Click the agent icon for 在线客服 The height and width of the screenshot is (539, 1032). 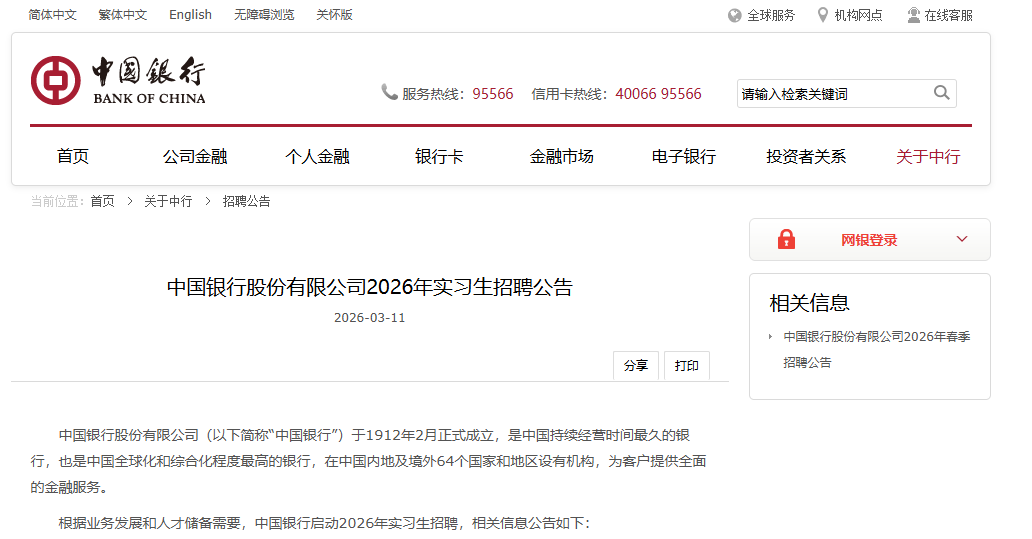[x=914, y=15]
